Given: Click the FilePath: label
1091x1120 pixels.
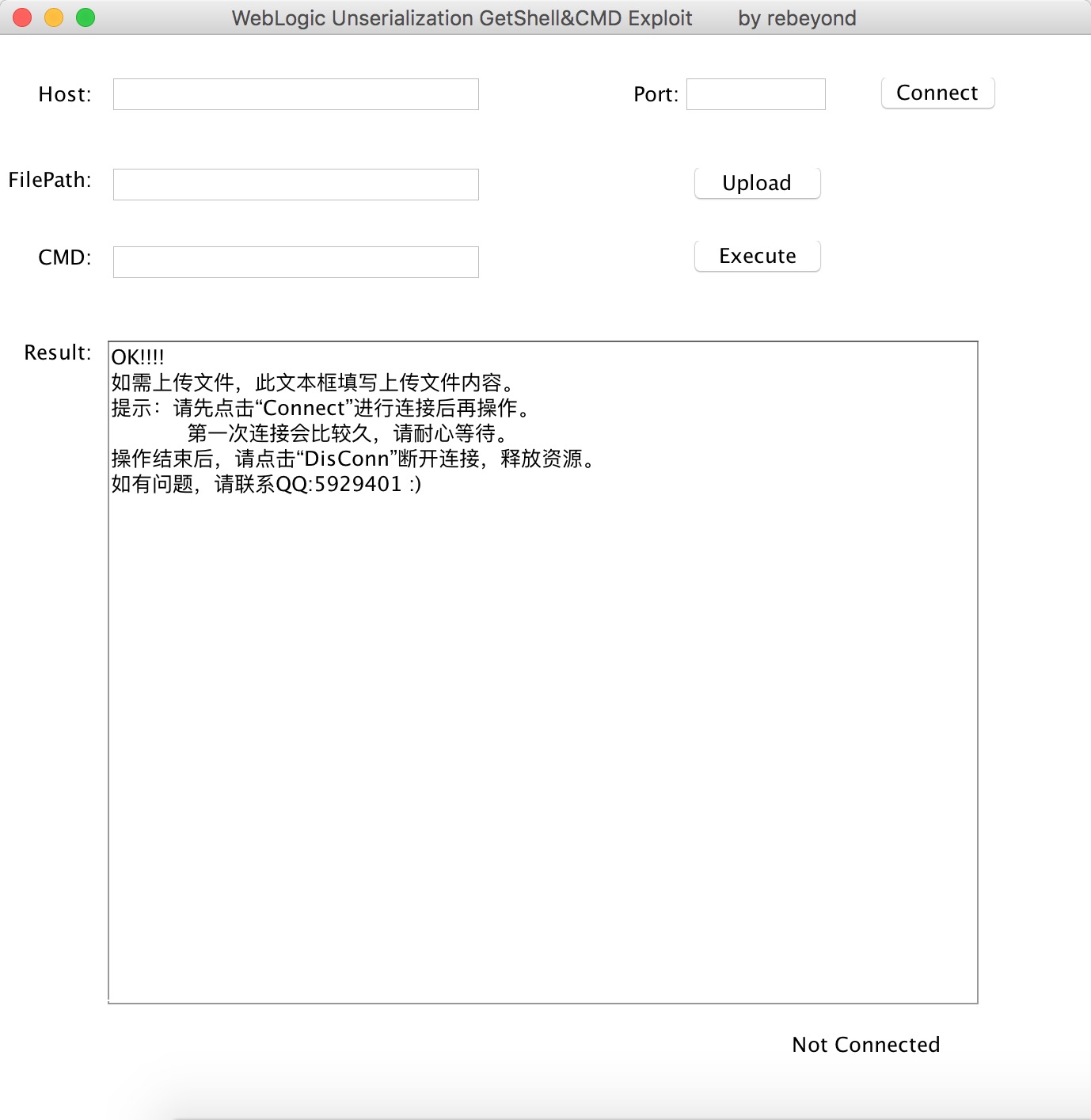Looking at the screenshot, I should coord(50,180).
